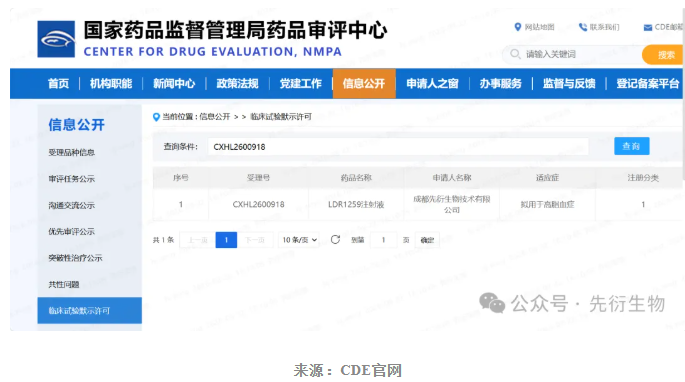Click indication cell 拟用于高脂血症
Image resolution: width=685 pixels, height=382 pixels.
tap(547, 204)
